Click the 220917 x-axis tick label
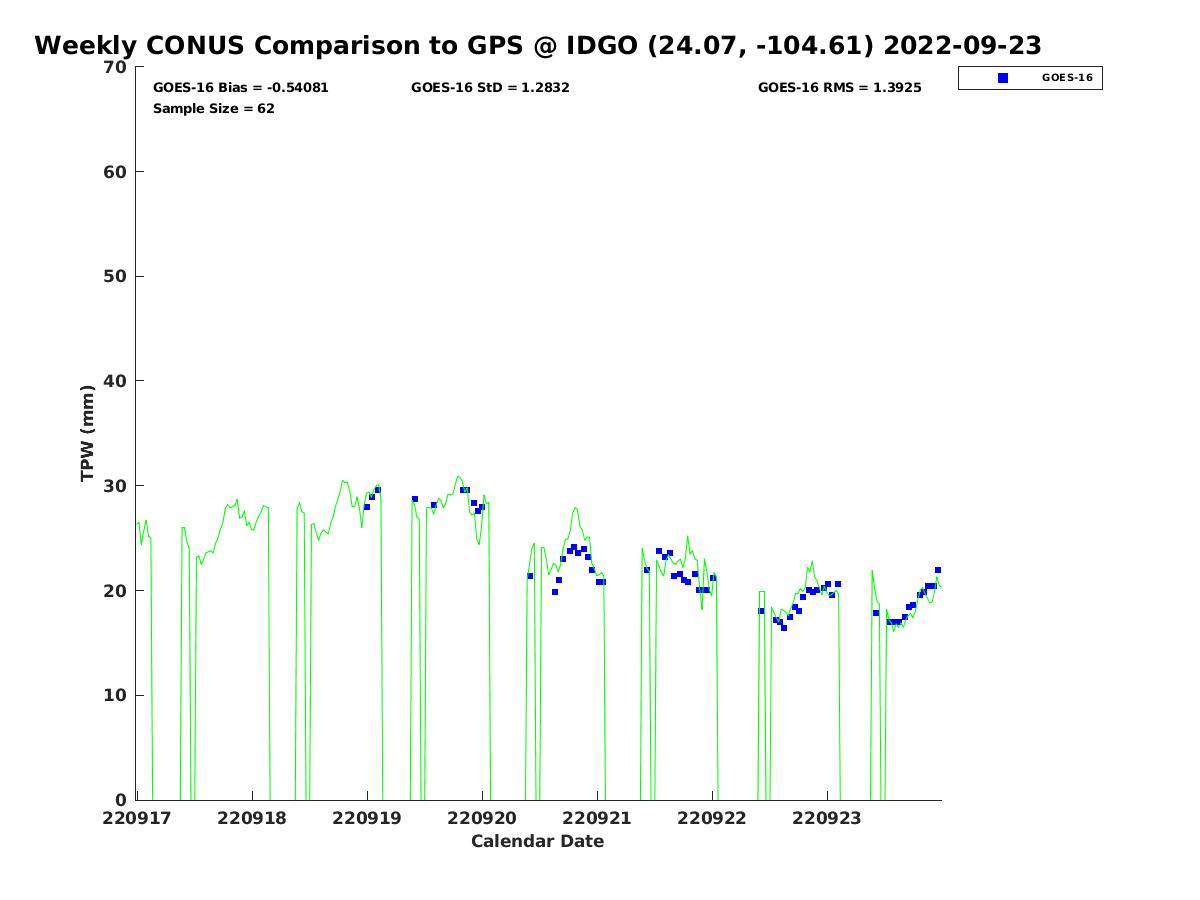 click(x=136, y=818)
